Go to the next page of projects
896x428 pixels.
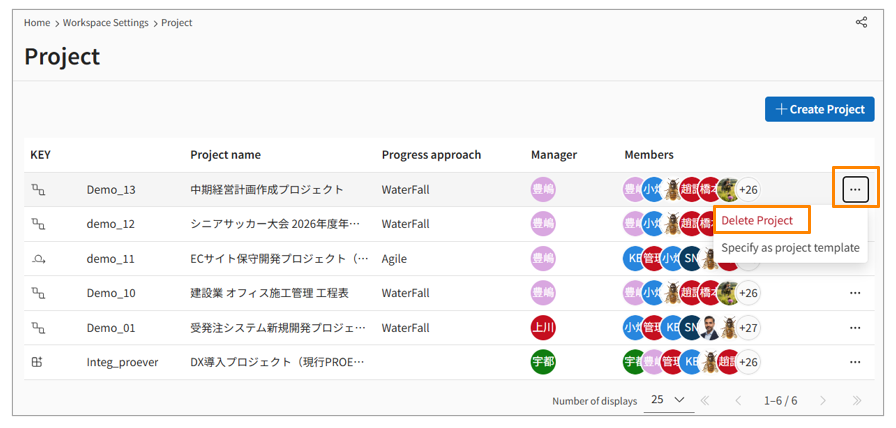(823, 400)
